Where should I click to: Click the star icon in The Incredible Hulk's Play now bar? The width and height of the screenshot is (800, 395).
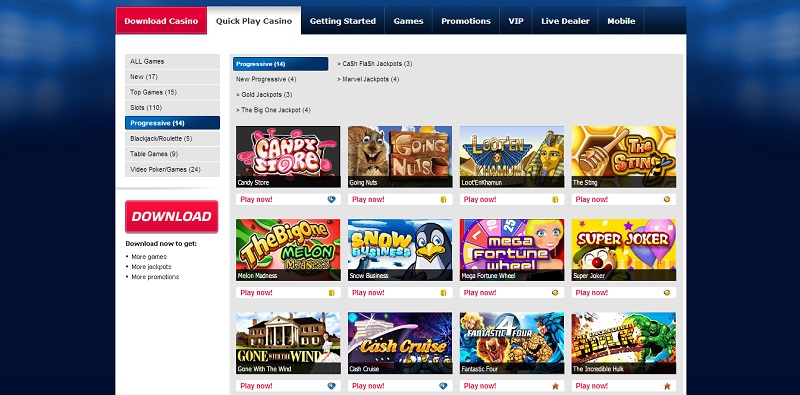pos(667,386)
